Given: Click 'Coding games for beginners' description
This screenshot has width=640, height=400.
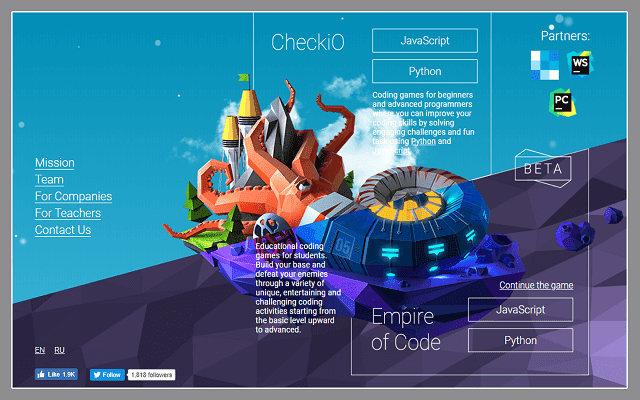Looking at the screenshot, I should [x=423, y=122].
